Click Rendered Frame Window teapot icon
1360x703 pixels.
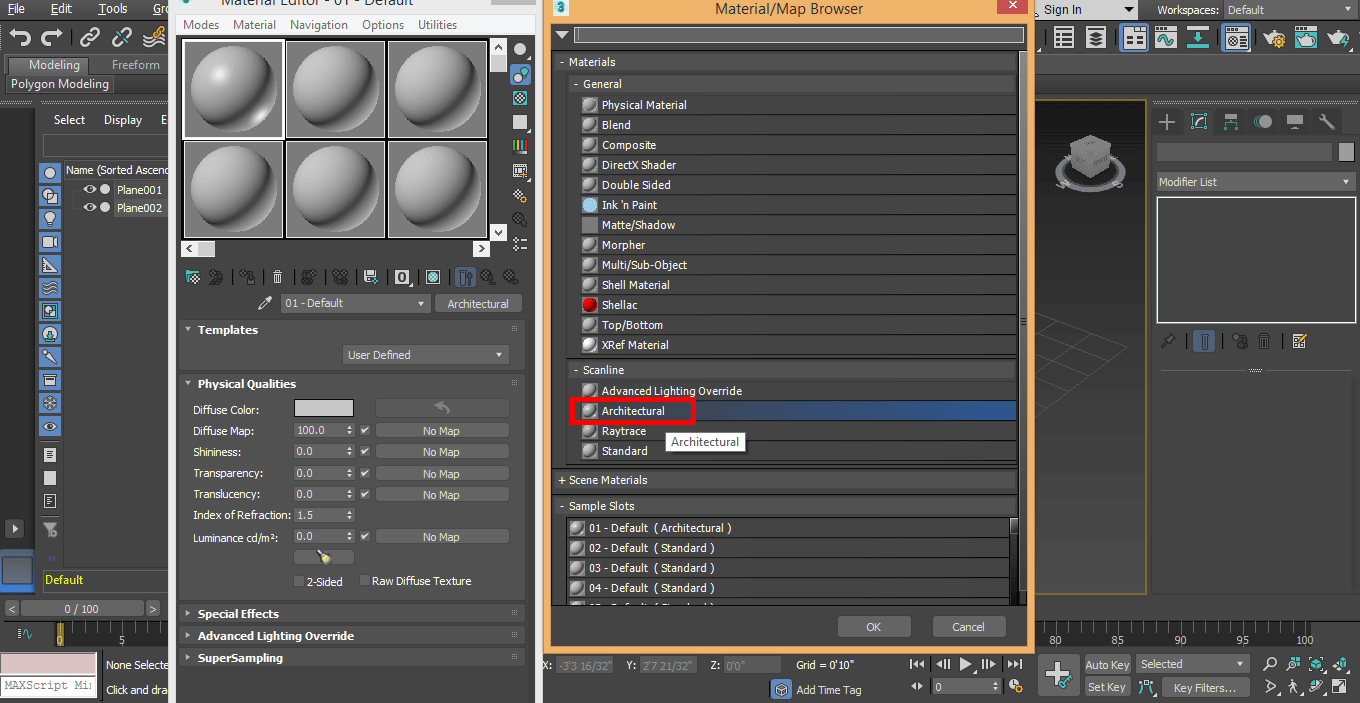[1306, 38]
